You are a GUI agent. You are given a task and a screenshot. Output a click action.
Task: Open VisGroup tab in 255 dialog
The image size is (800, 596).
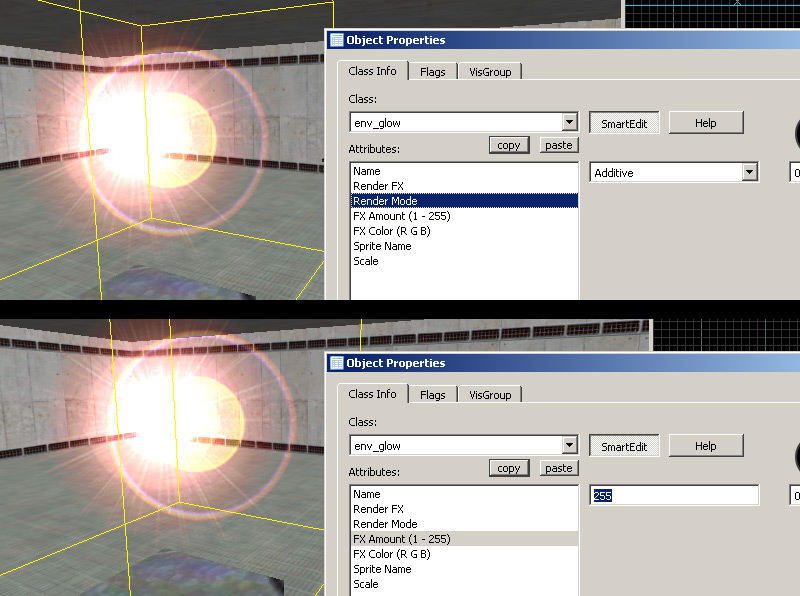pos(490,395)
